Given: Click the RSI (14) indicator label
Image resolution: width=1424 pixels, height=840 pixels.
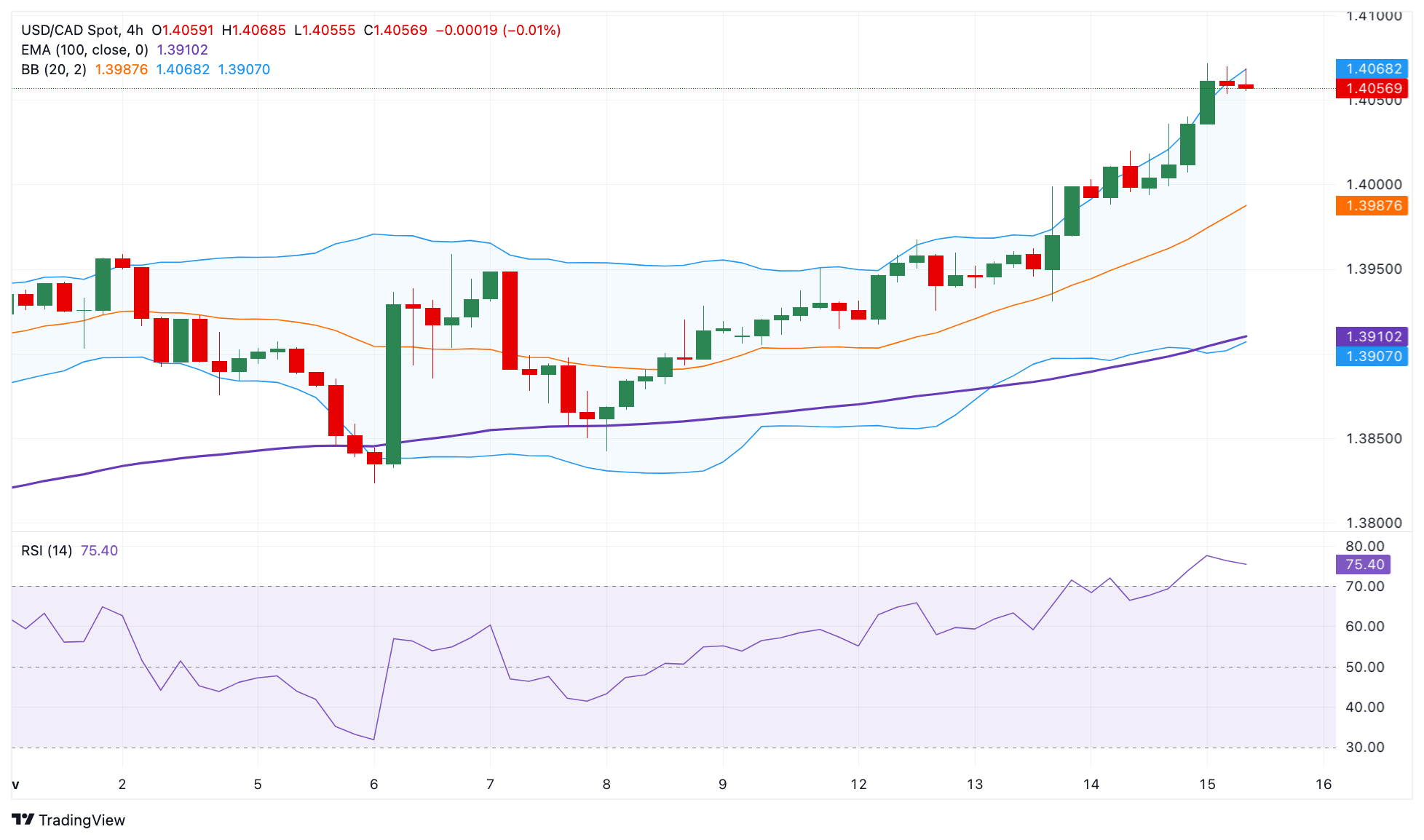Looking at the screenshot, I should 47,550.
